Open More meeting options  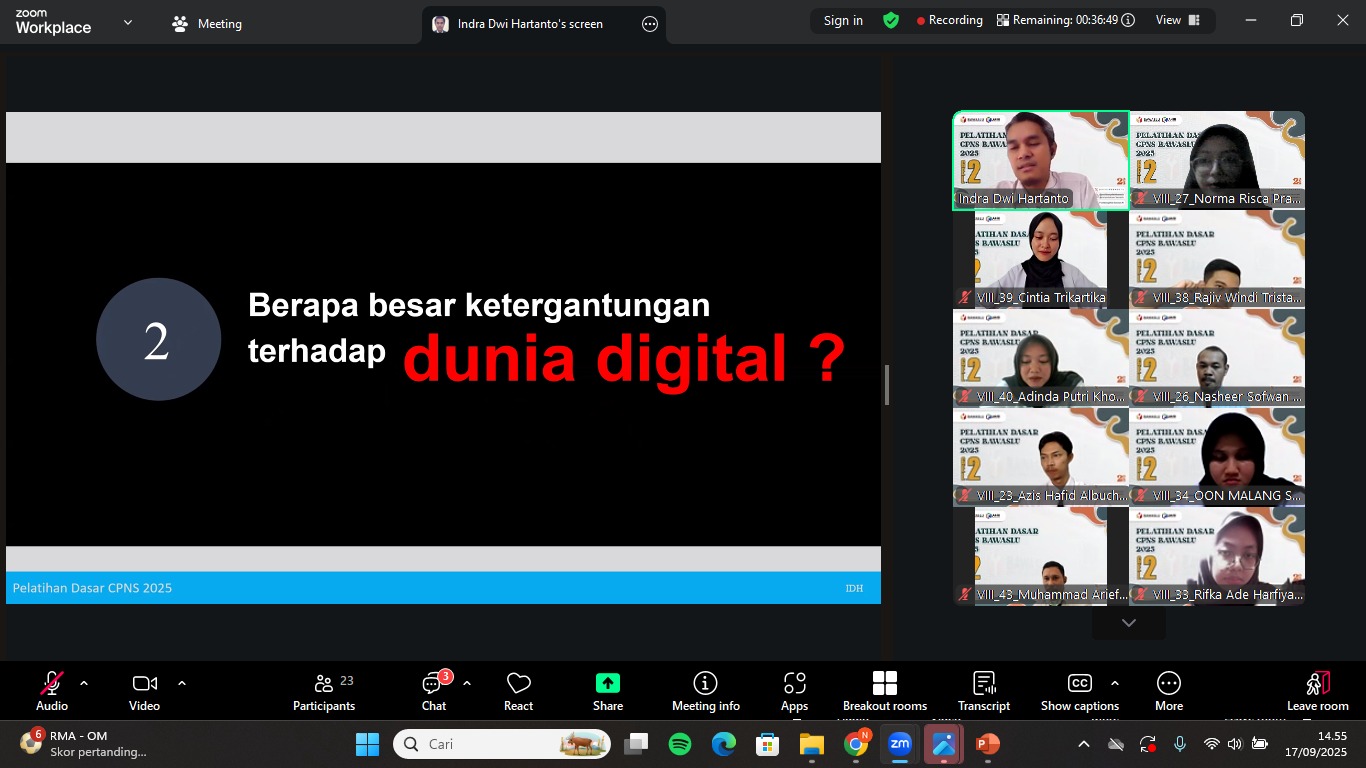(1168, 690)
